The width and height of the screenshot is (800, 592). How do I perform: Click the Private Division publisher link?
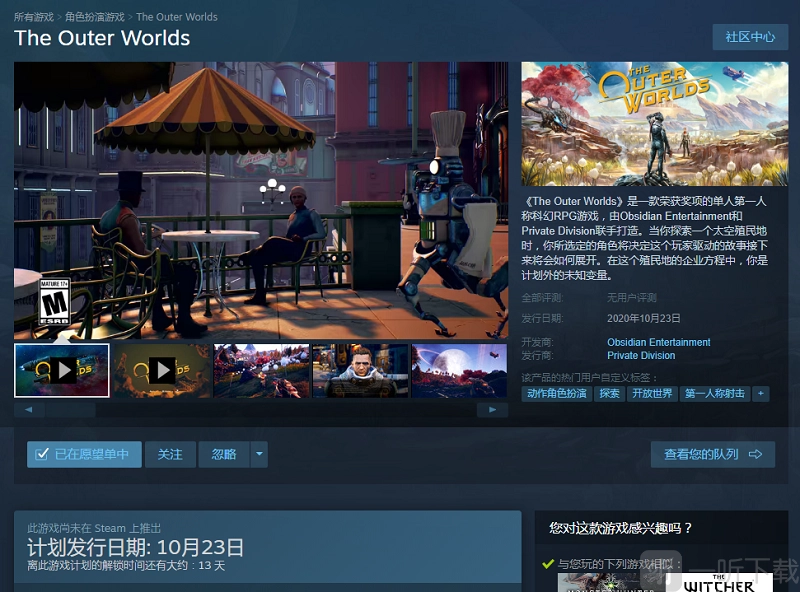(x=641, y=355)
